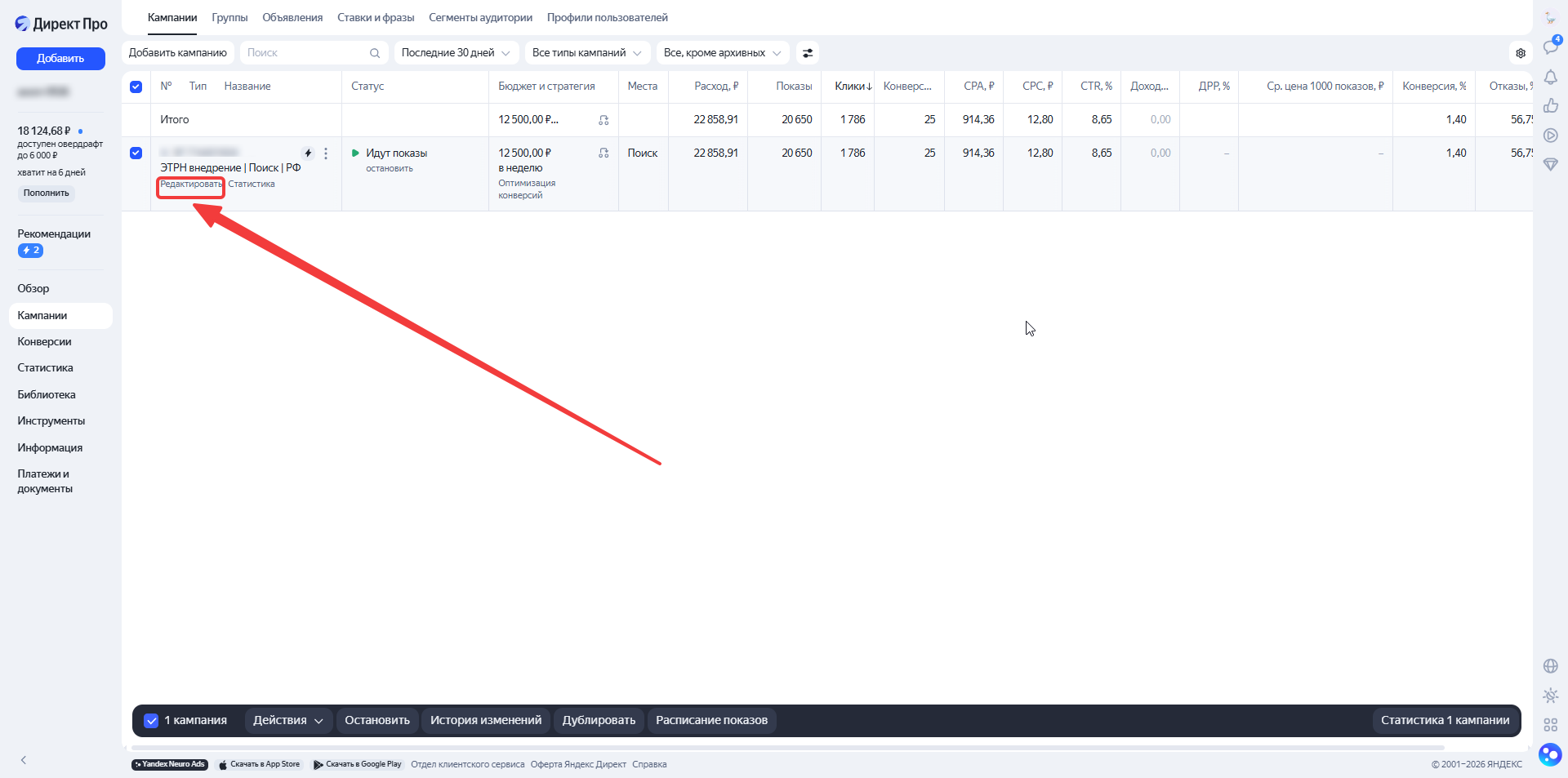
Task: Open the video tutorials play icon
Action: 1550,136
